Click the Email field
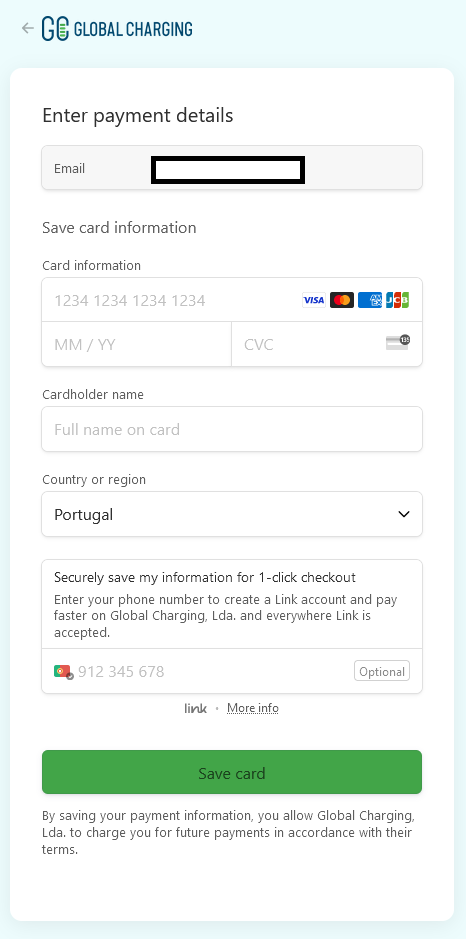 232,168
